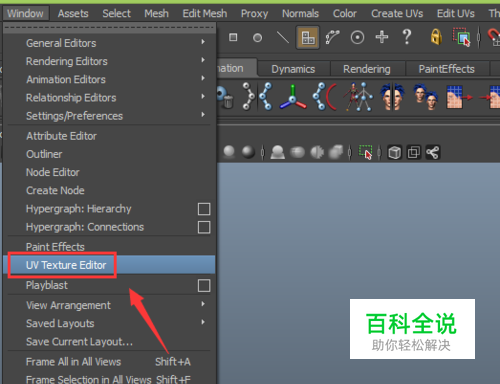Click the square selection mask icon
The height and width of the screenshot is (384, 500).
click(233, 37)
